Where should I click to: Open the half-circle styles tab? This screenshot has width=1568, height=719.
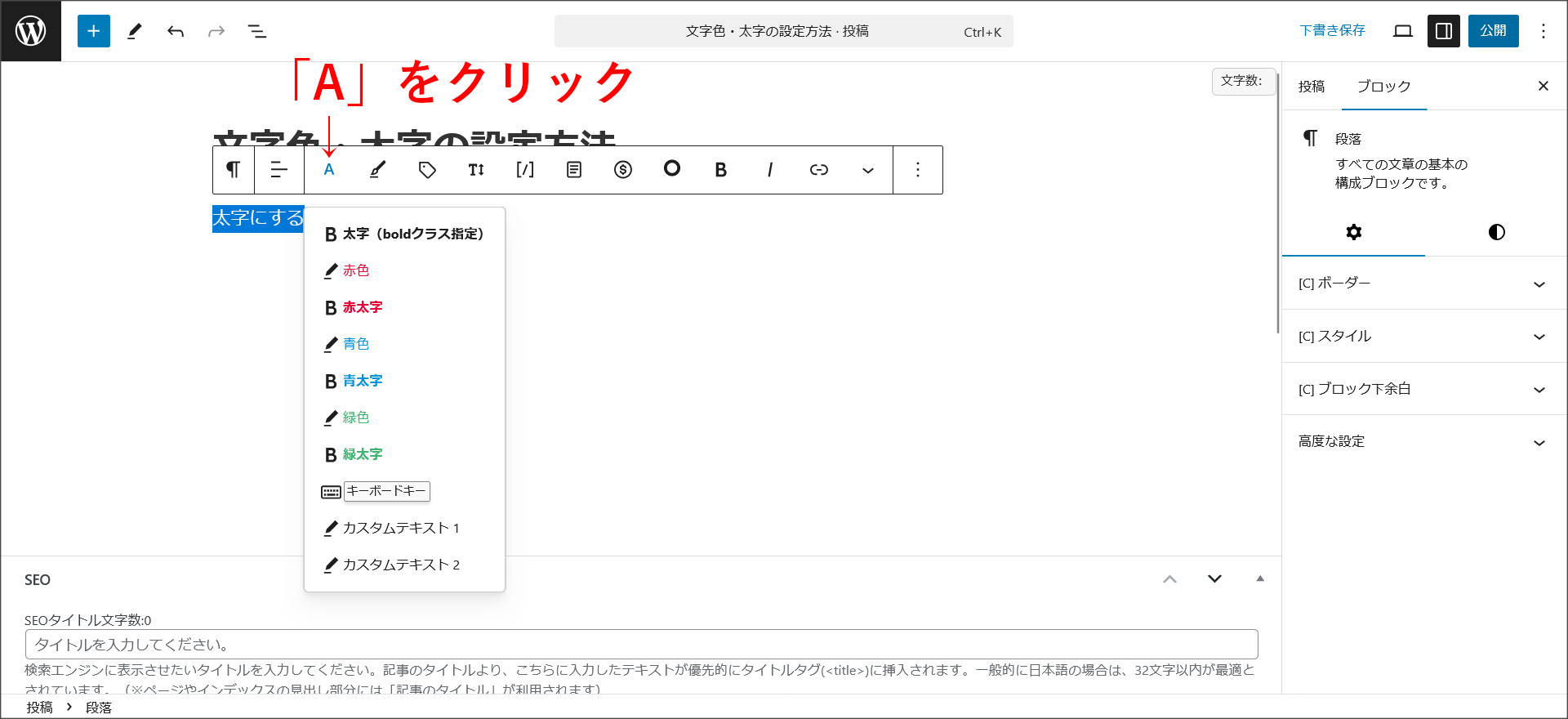coord(1497,232)
